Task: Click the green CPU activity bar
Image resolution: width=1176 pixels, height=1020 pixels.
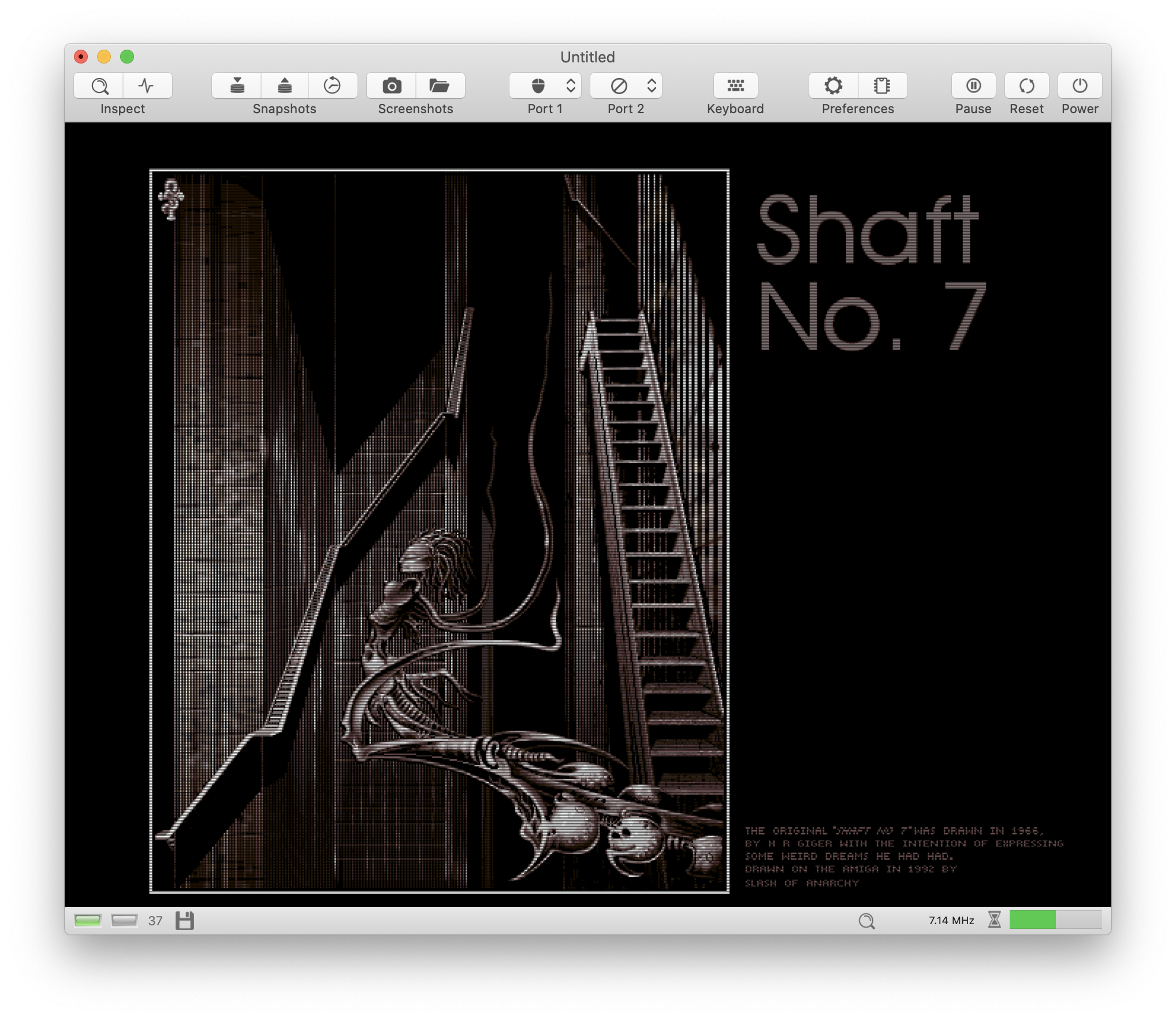Action: tap(1055, 920)
